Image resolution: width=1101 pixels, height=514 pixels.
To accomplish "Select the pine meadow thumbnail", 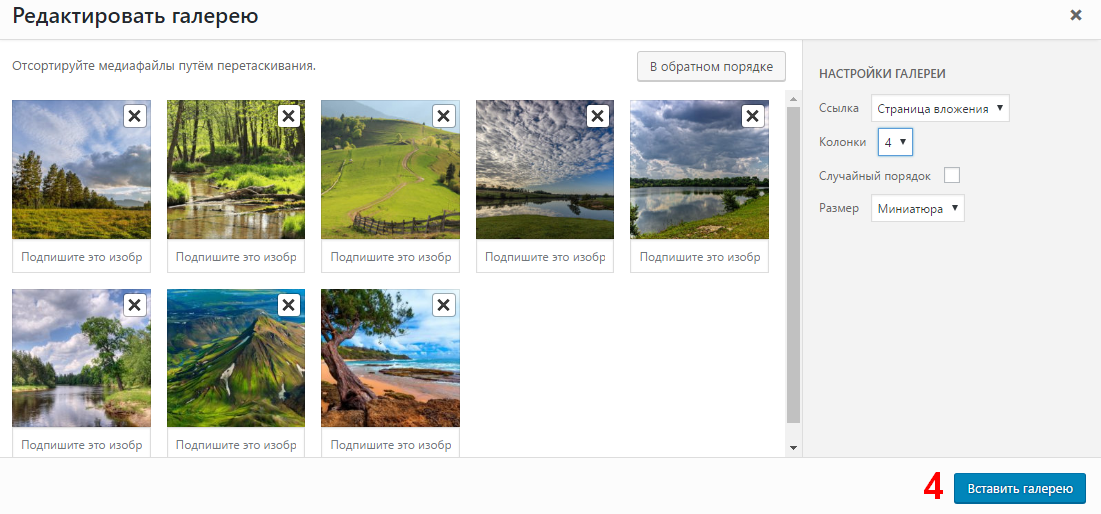I will [81, 169].
